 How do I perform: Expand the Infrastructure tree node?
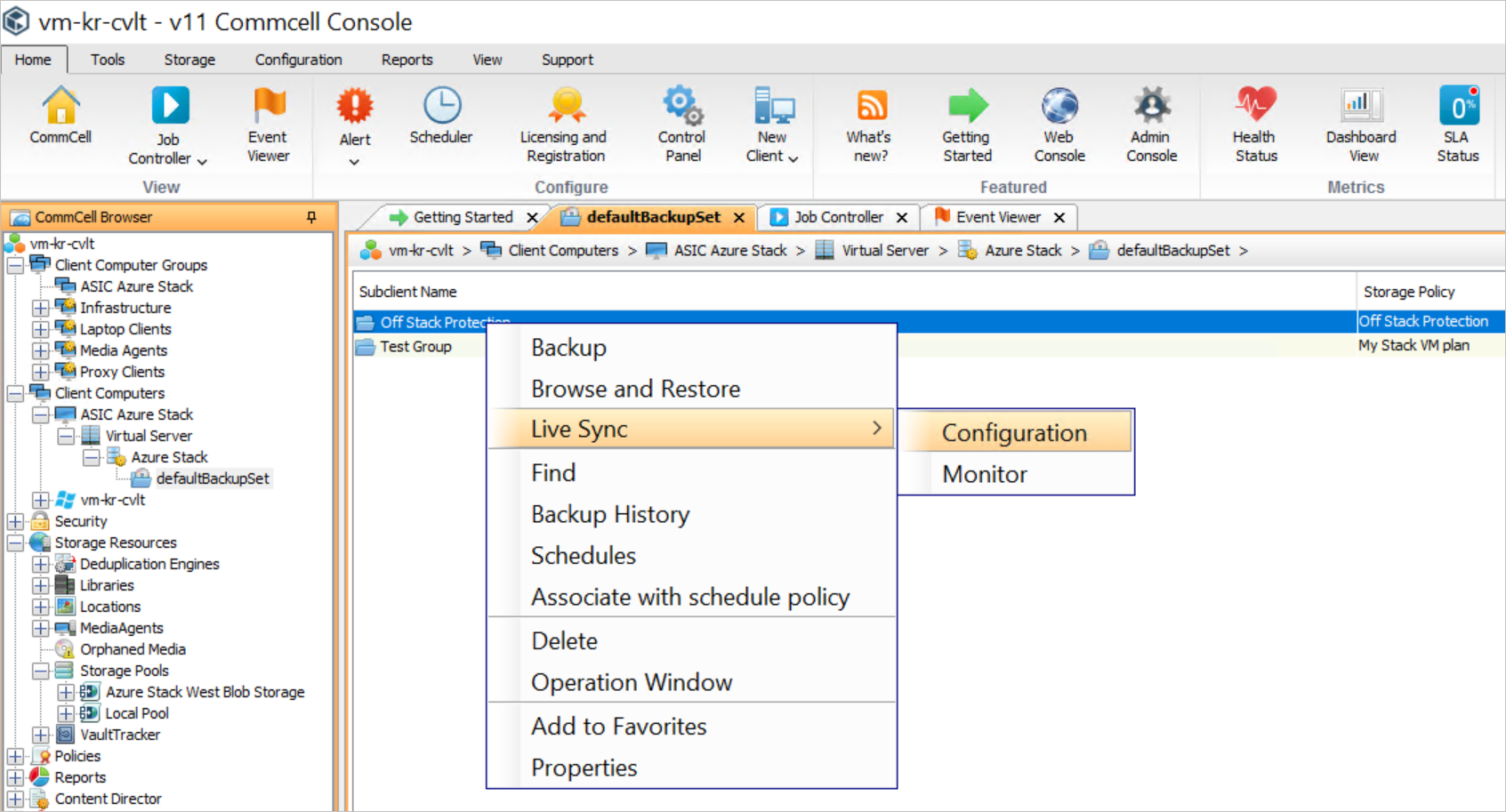40,307
